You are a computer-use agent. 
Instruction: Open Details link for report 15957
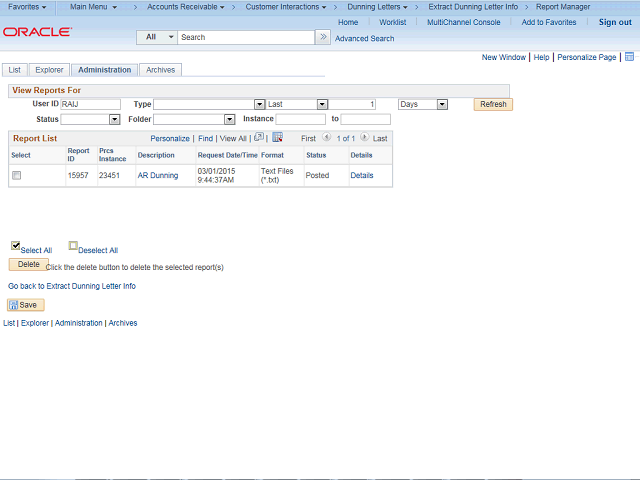coord(362,175)
